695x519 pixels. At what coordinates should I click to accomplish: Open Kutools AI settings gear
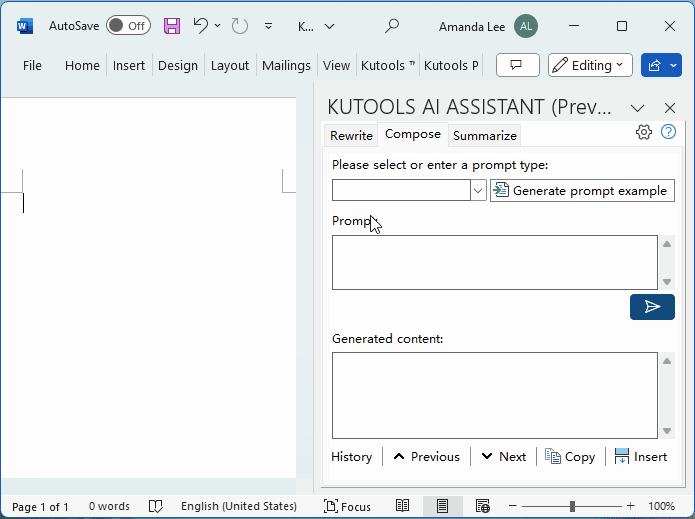click(644, 132)
